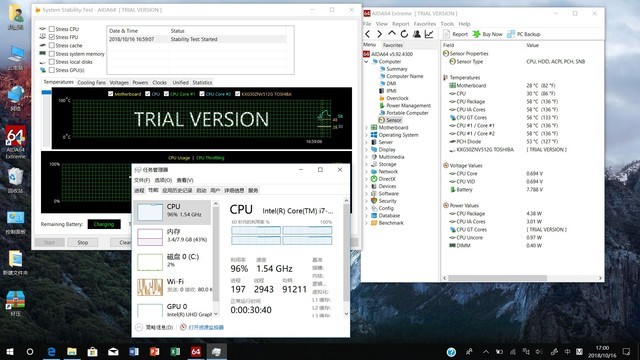
Task: Expand Display tree node
Action: pyautogui.click(x=366, y=150)
